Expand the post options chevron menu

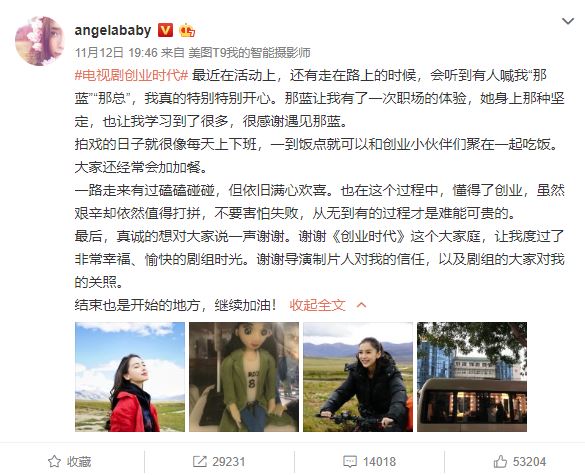[x=568, y=21]
